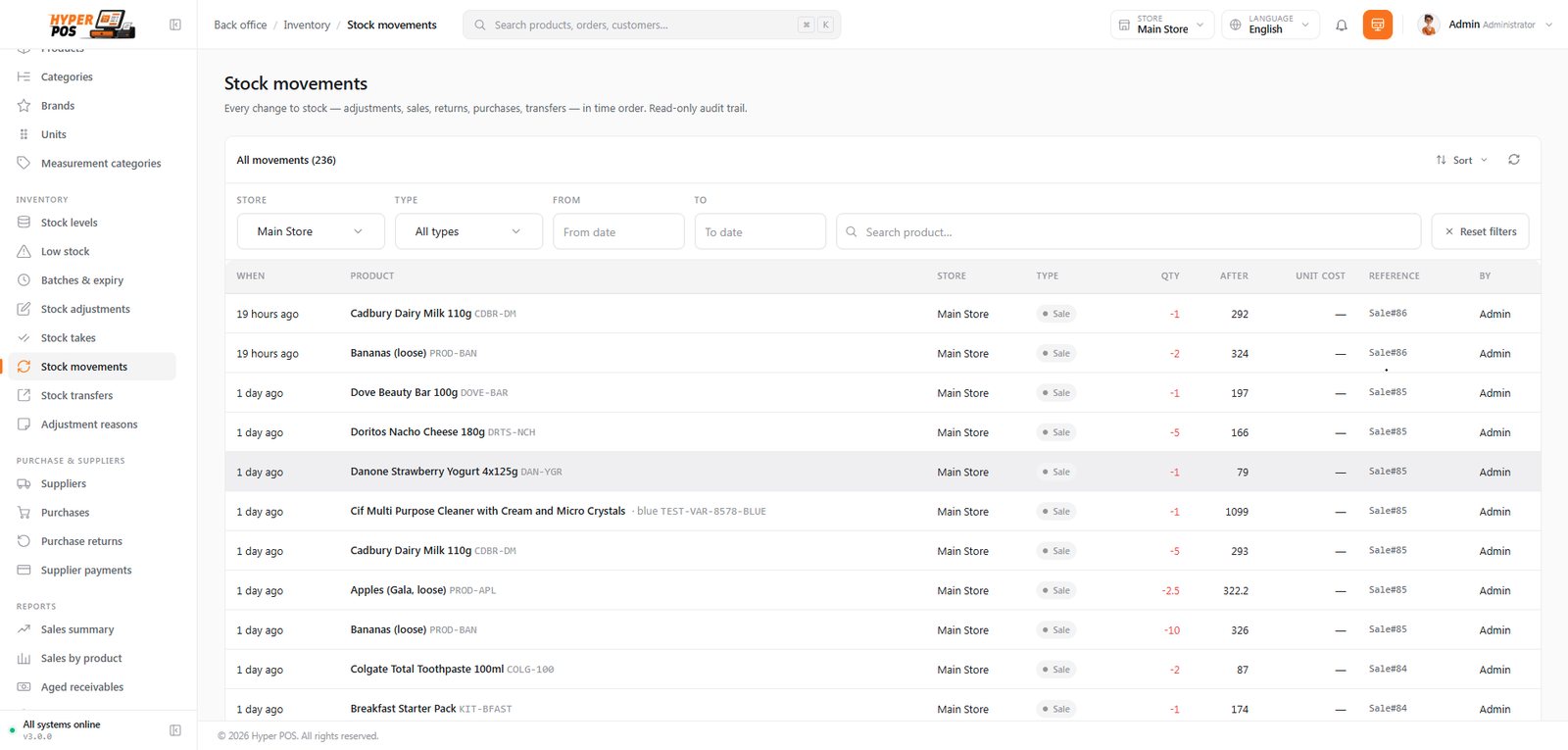Viewport: 1568px width, 750px height.
Task: Click the Categories sidebar icon
Action: coord(24,76)
